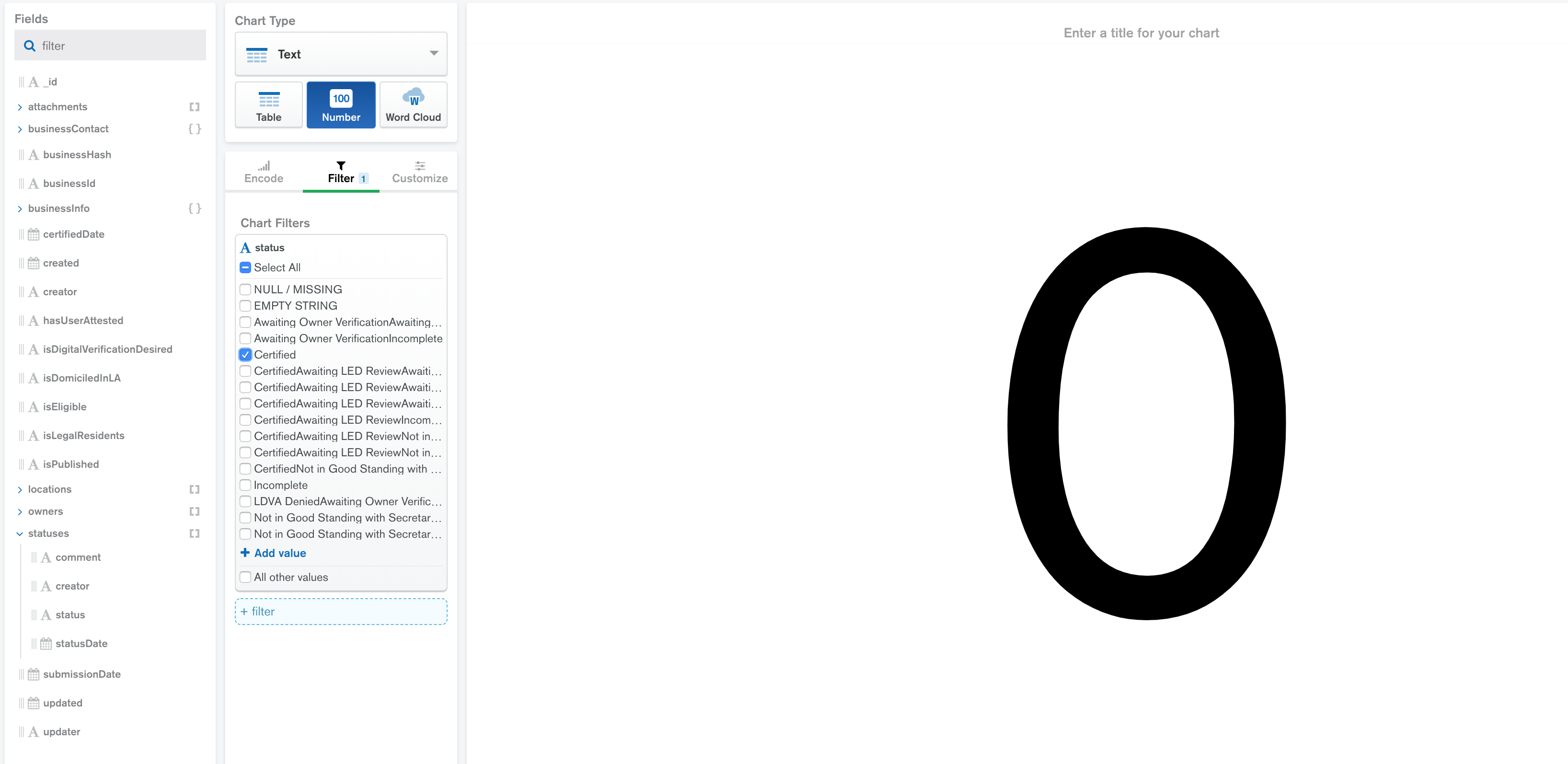Click the locations array bracket icon
1568x764 pixels.
pyautogui.click(x=194, y=489)
